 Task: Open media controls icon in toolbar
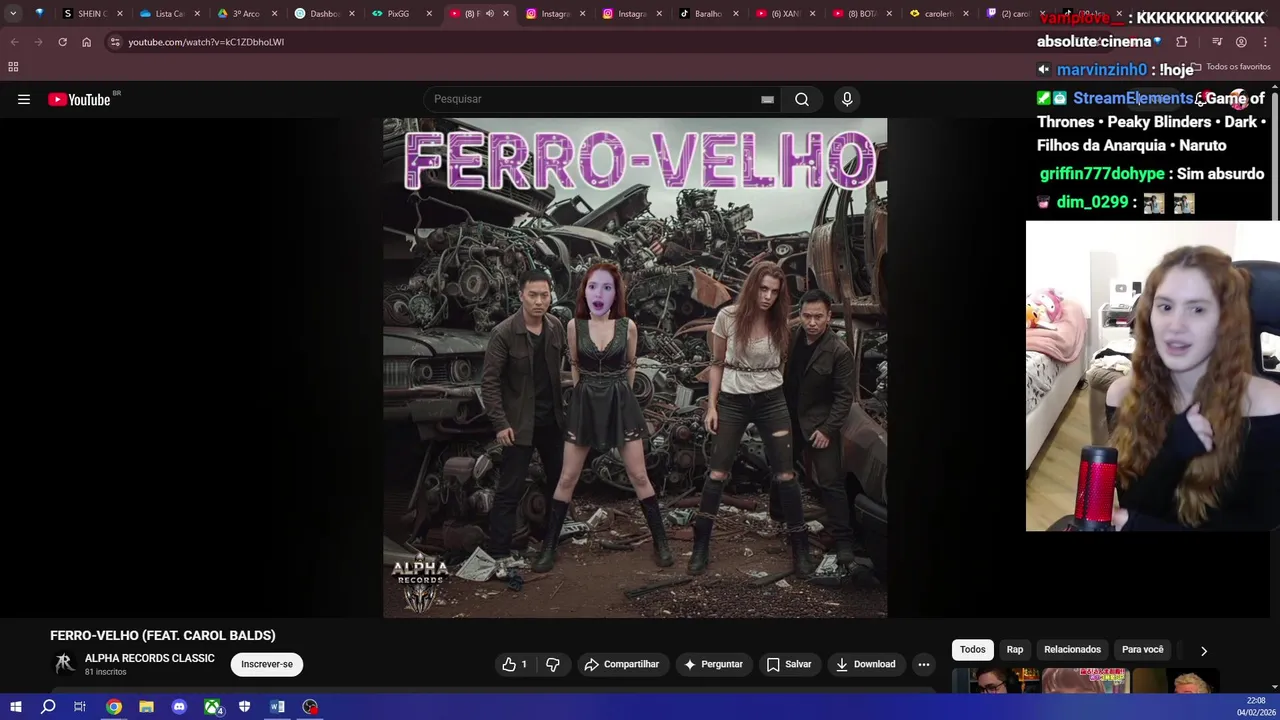pyautogui.click(x=1217, y=42)
